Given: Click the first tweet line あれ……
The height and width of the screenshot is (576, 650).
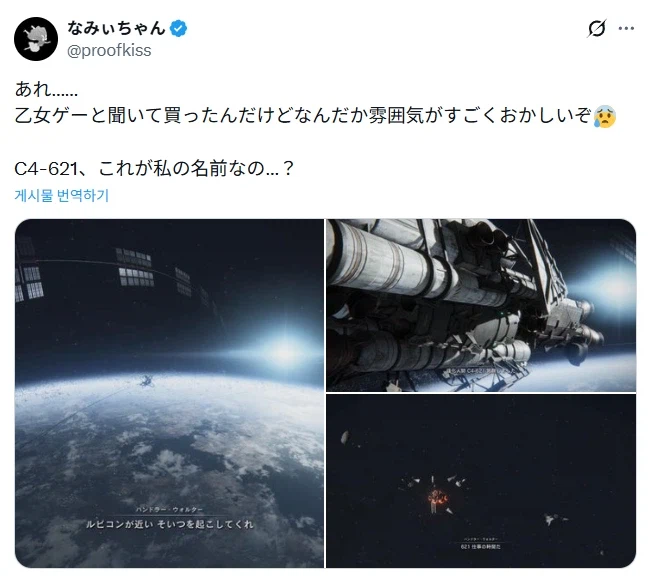Looking at the screenshot, I should coord(46,90).
